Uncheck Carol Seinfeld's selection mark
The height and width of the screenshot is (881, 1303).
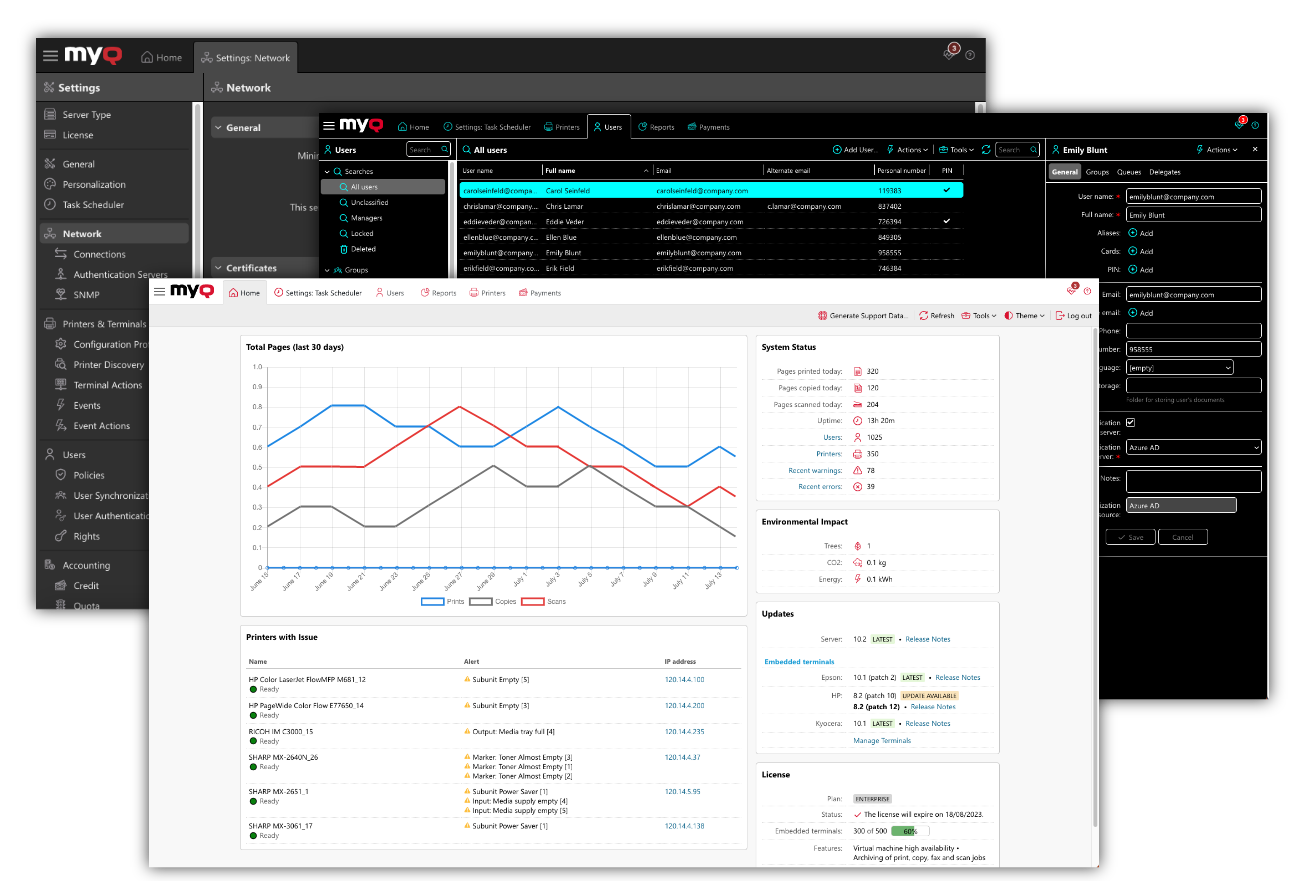pos(947,189)
